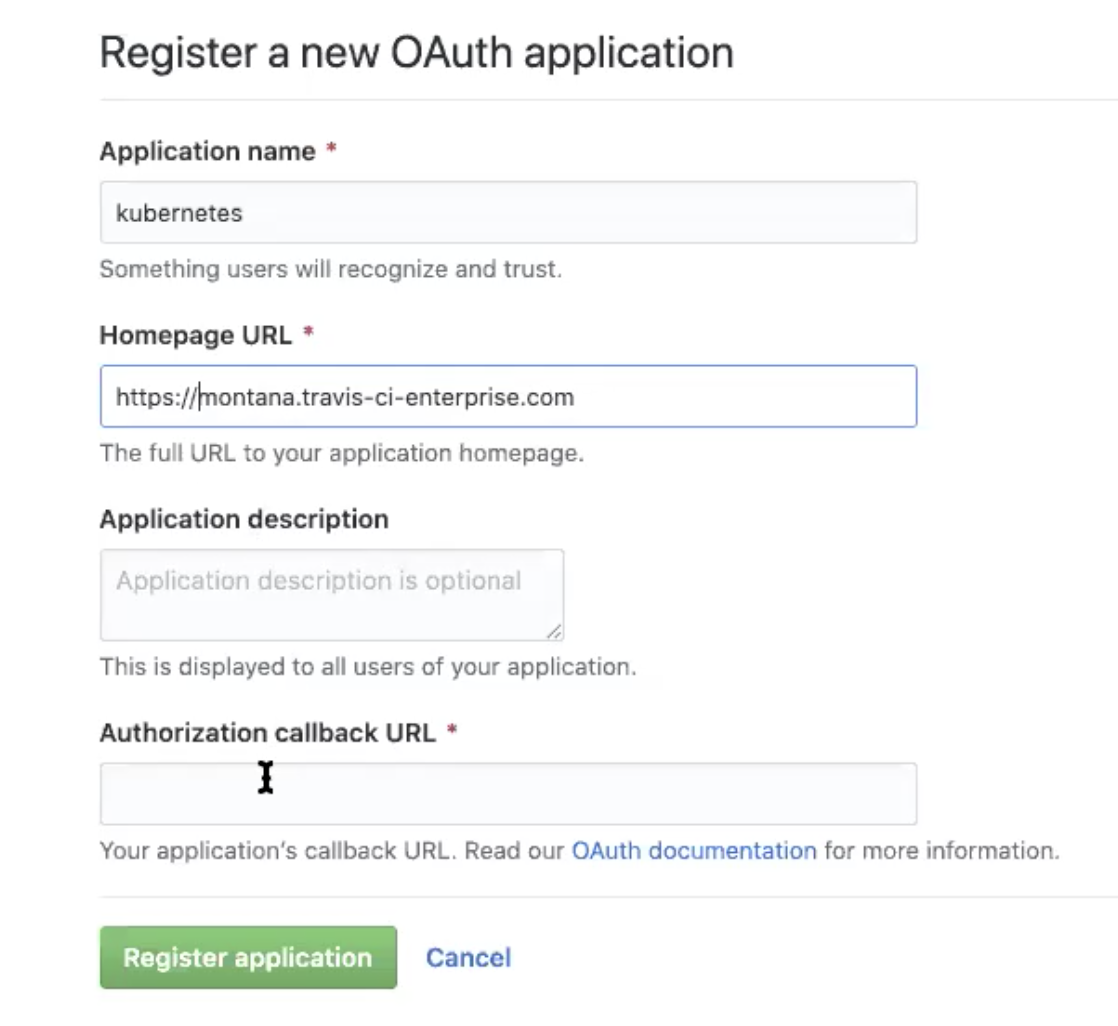
Task: Click "Something users will recognize and trust" hint
Action: 330,269
